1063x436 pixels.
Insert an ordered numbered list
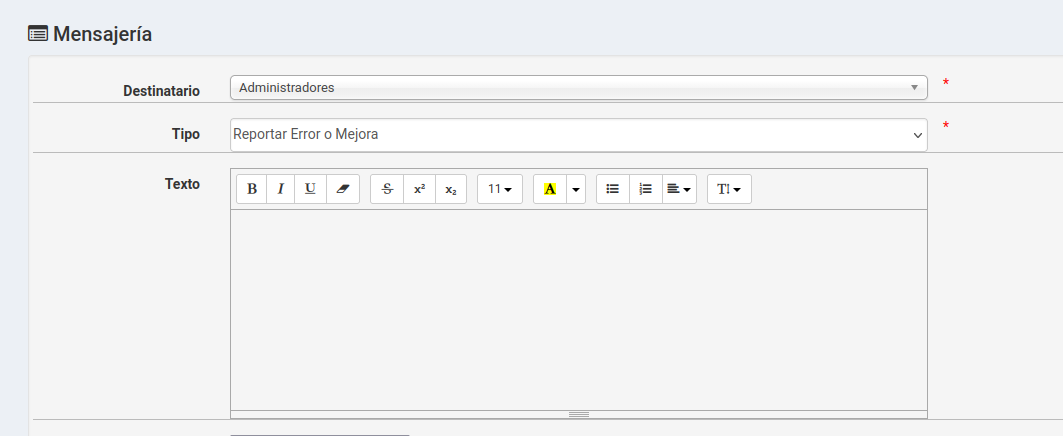click(x=645, y=189)
